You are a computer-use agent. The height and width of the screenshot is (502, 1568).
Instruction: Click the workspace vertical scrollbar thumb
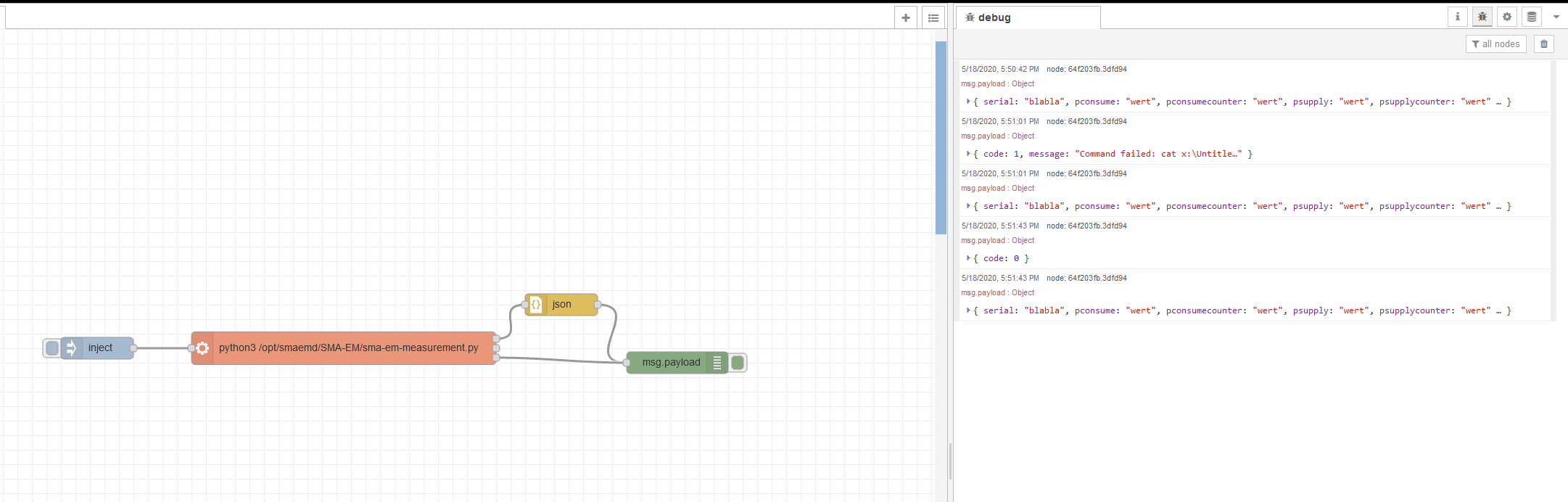coord(941,138)
